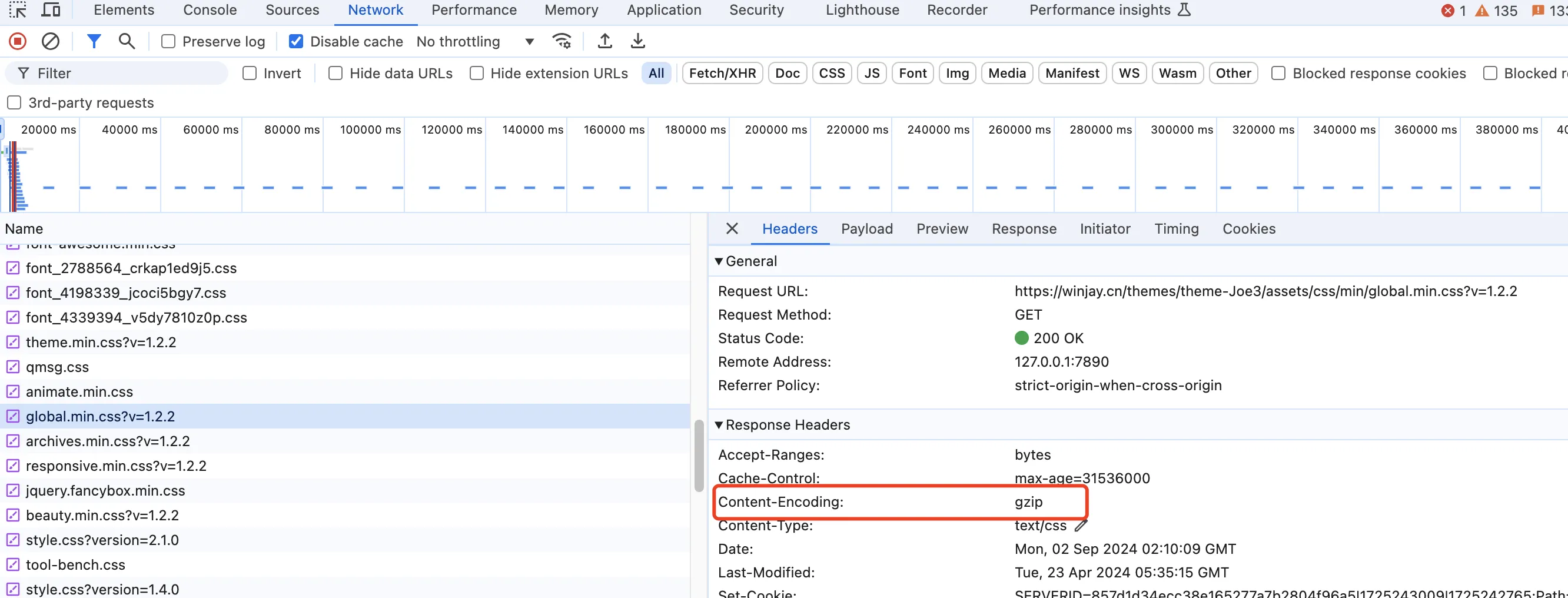The width and height of the screenshot is (1568, 598).
Task: Switch to the Elements tab
Action: pyautogui.click(x=124, y=10)
